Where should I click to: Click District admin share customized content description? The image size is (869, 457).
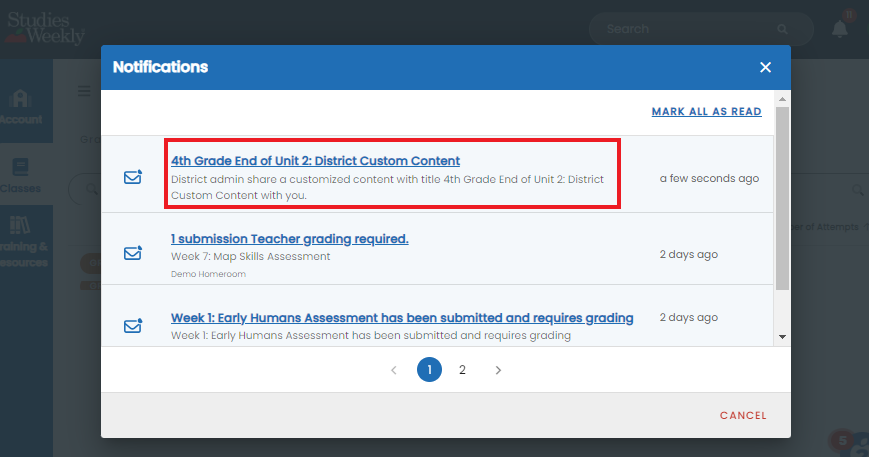click(387, 187)
